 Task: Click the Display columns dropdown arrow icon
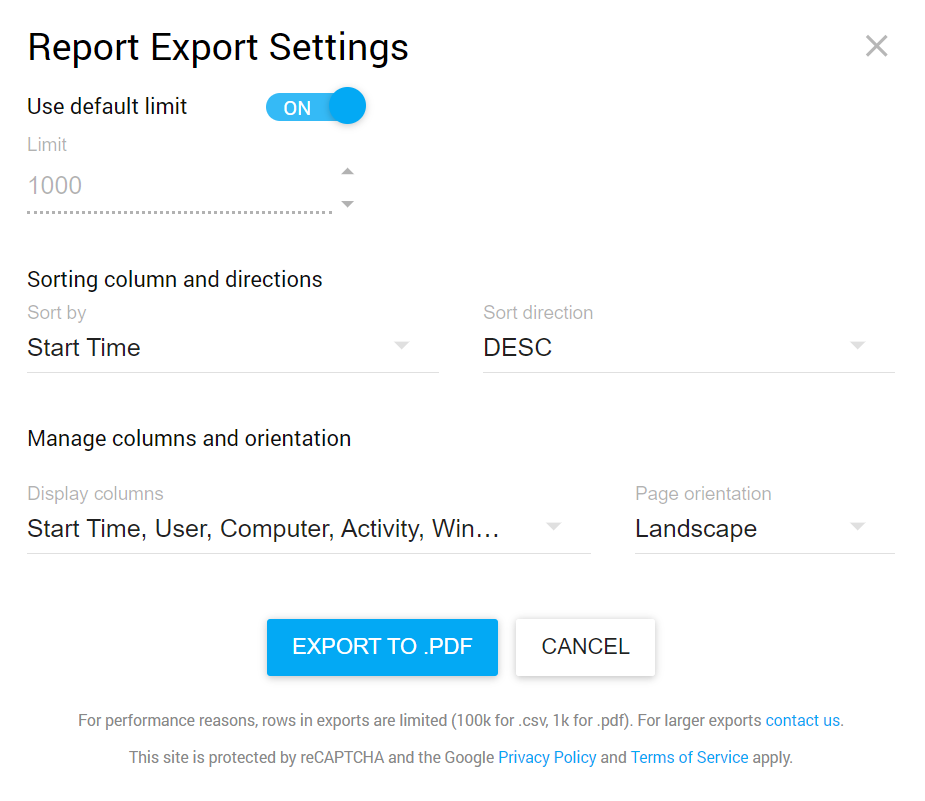coord(553,527)
